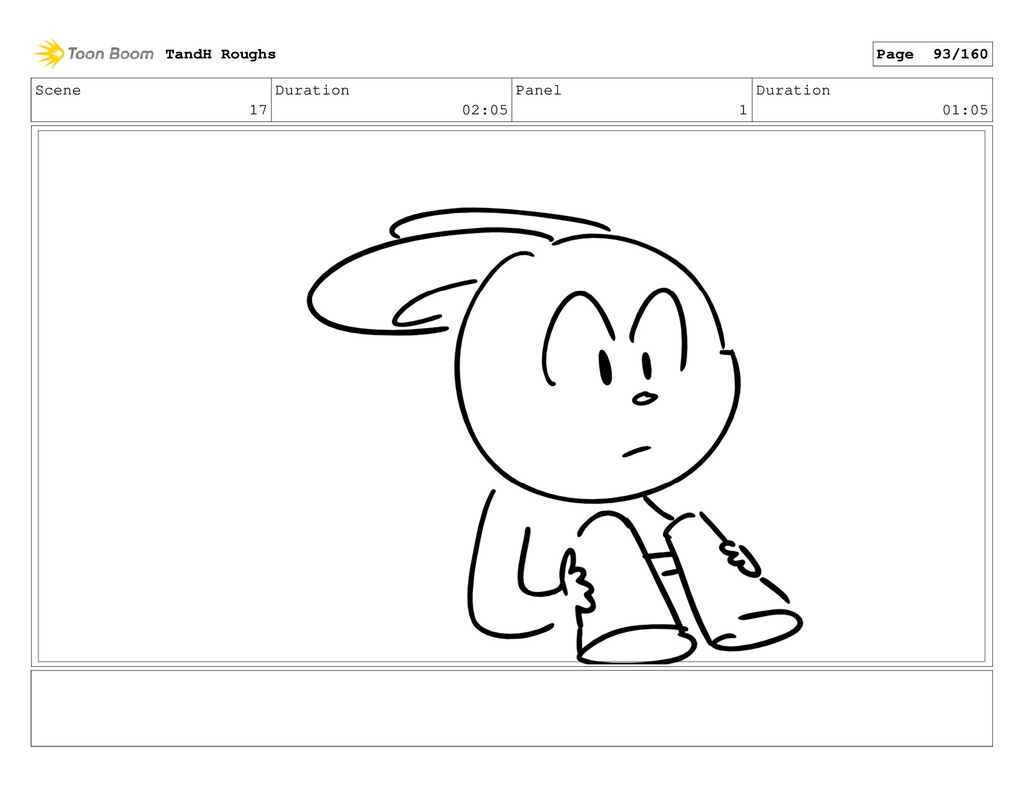The width and height of the screenshot is (1024, 793).
Task: Click the rabbit character storyboard drawing
Action: click(555, 436)
